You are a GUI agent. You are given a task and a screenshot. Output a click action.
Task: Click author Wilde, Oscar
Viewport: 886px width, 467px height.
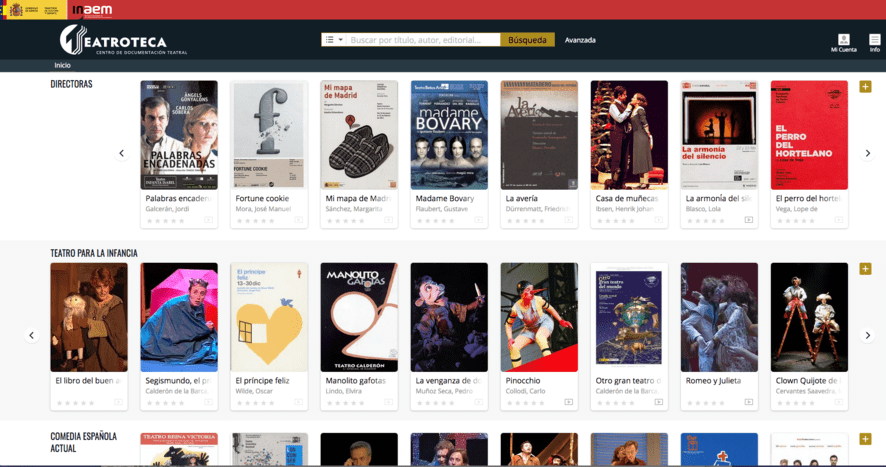pos(254,391)
